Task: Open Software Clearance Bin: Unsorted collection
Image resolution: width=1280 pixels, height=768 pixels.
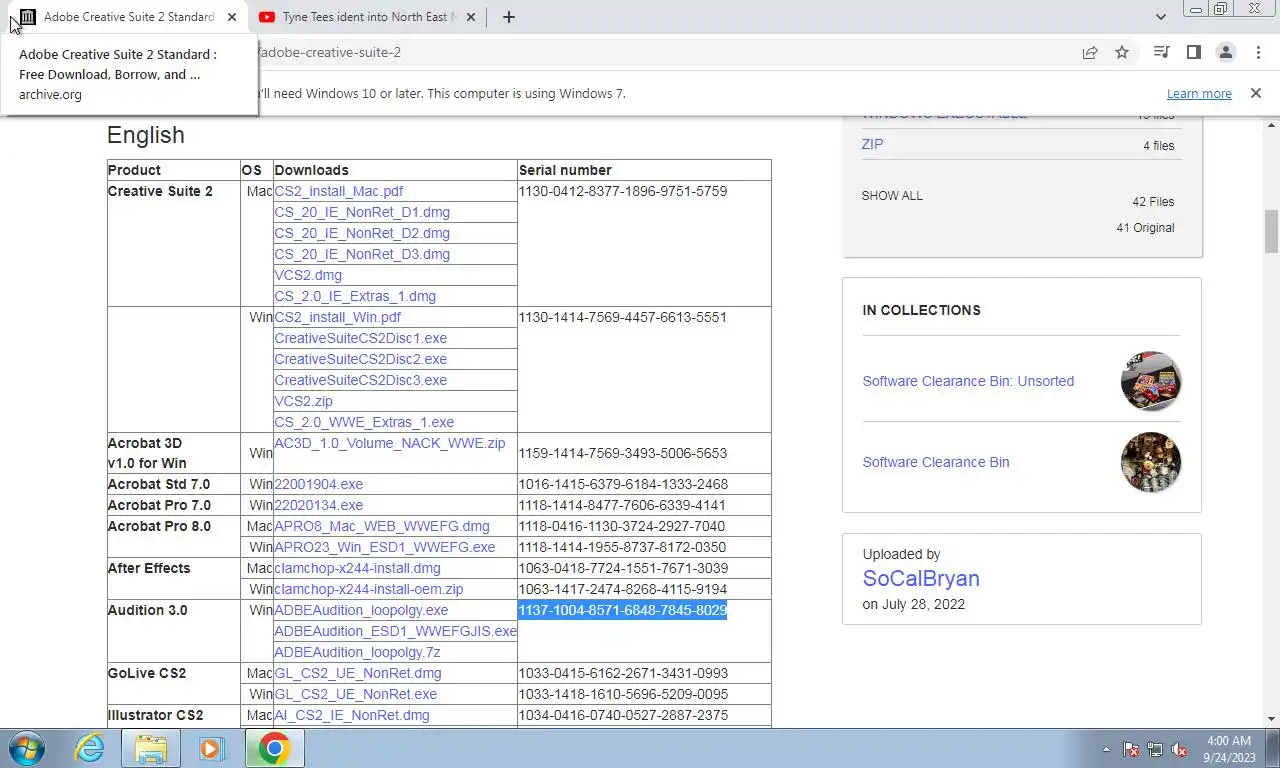Action: click(968, 381)
